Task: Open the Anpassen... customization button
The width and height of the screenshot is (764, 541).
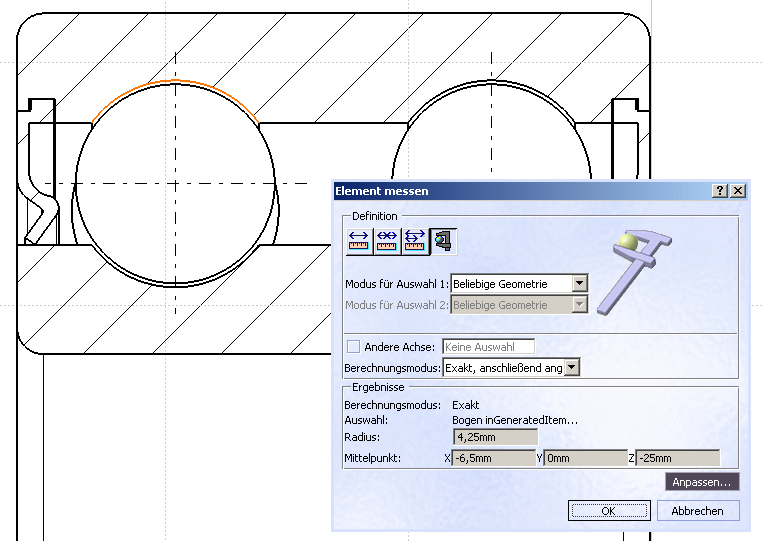Action: coord(702,482)
